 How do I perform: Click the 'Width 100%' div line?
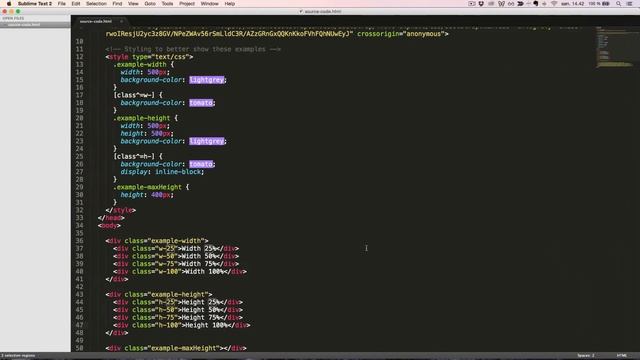(180, 271)
